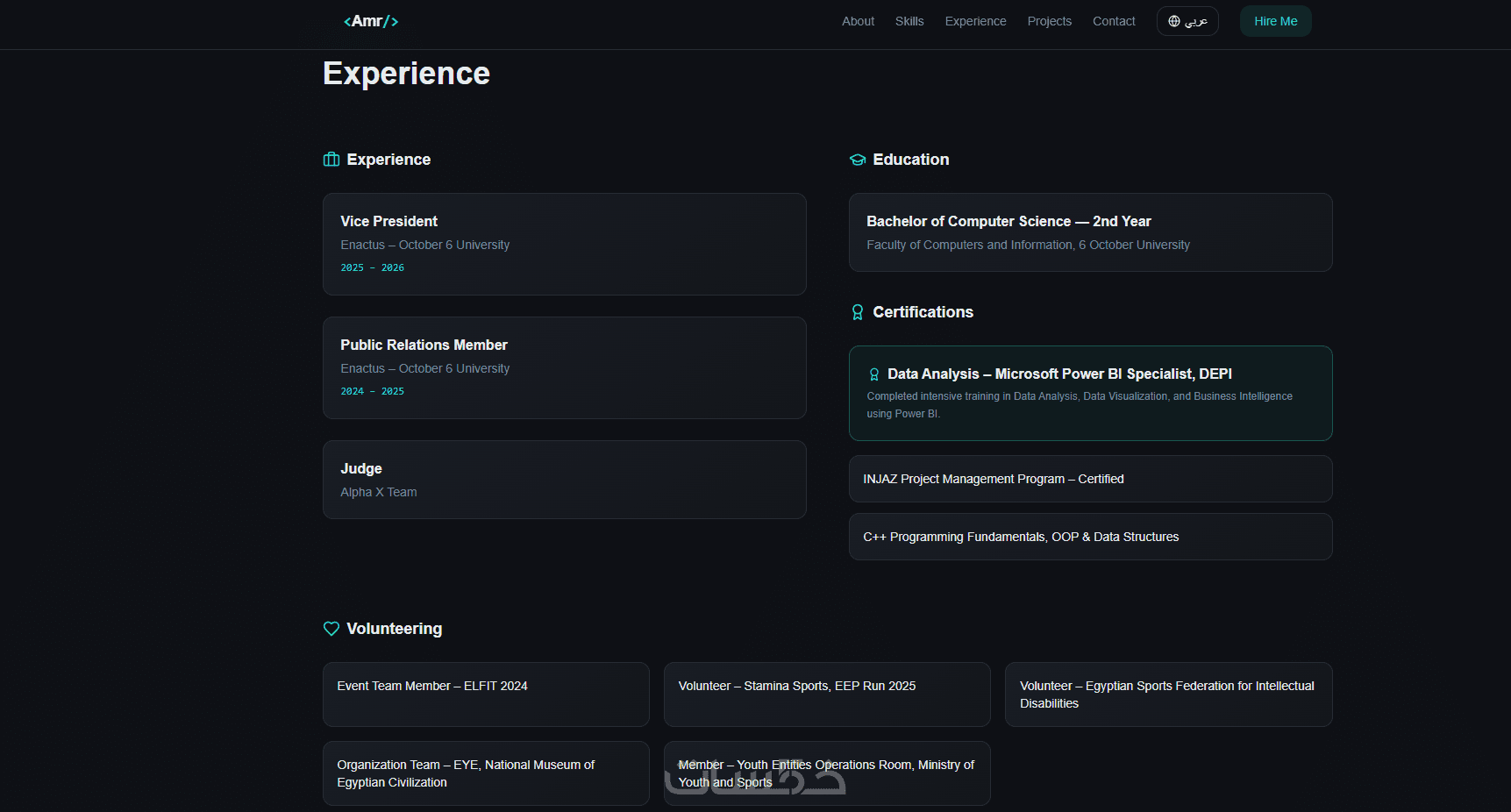Screen dimensions: 1511x812
Task: Click INJAZ Project Management Program certification
Action: coord(1090,479)
